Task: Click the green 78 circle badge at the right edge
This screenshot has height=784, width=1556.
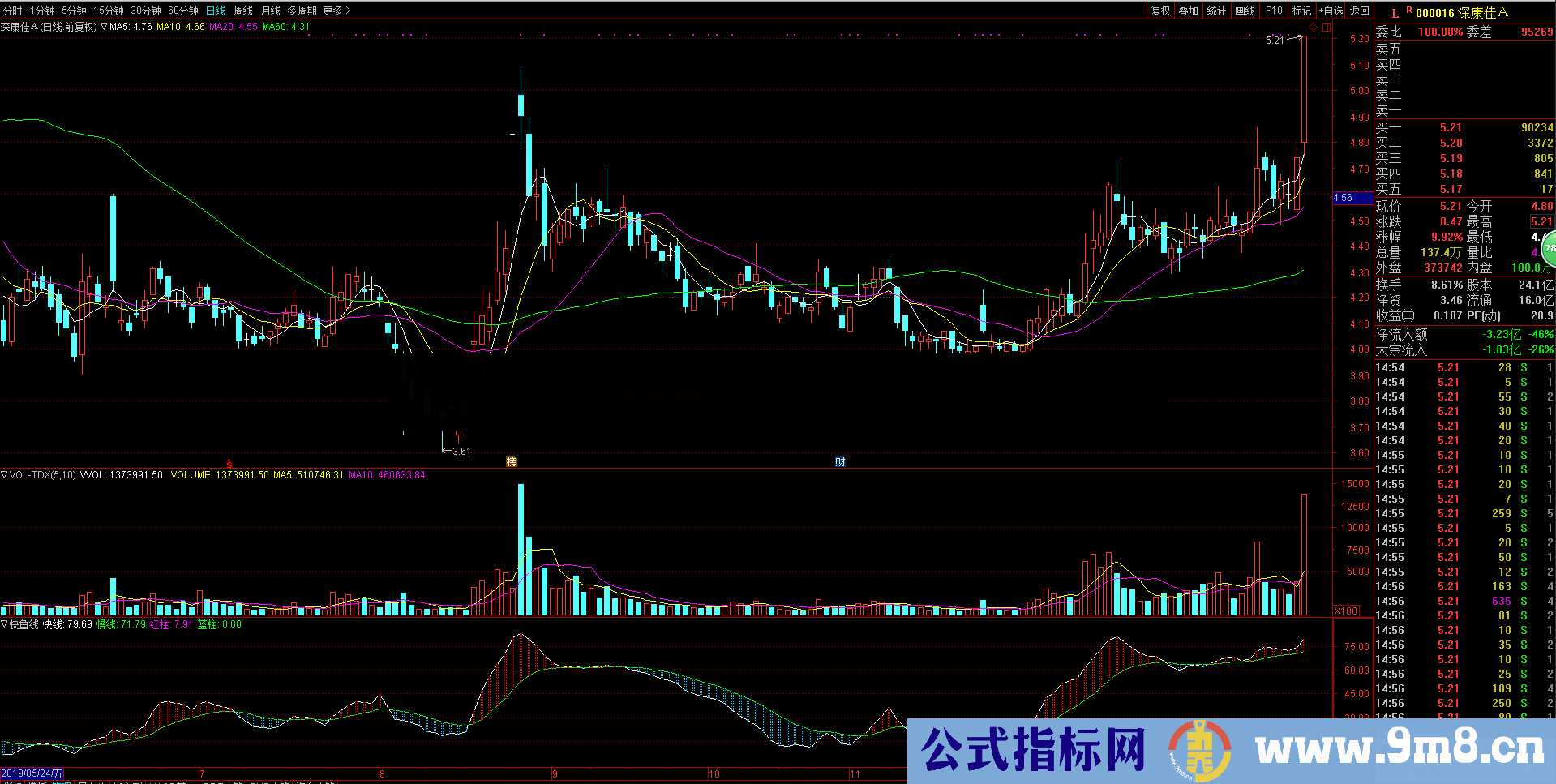Action: pyautogui.click(x=1549, y=247)
